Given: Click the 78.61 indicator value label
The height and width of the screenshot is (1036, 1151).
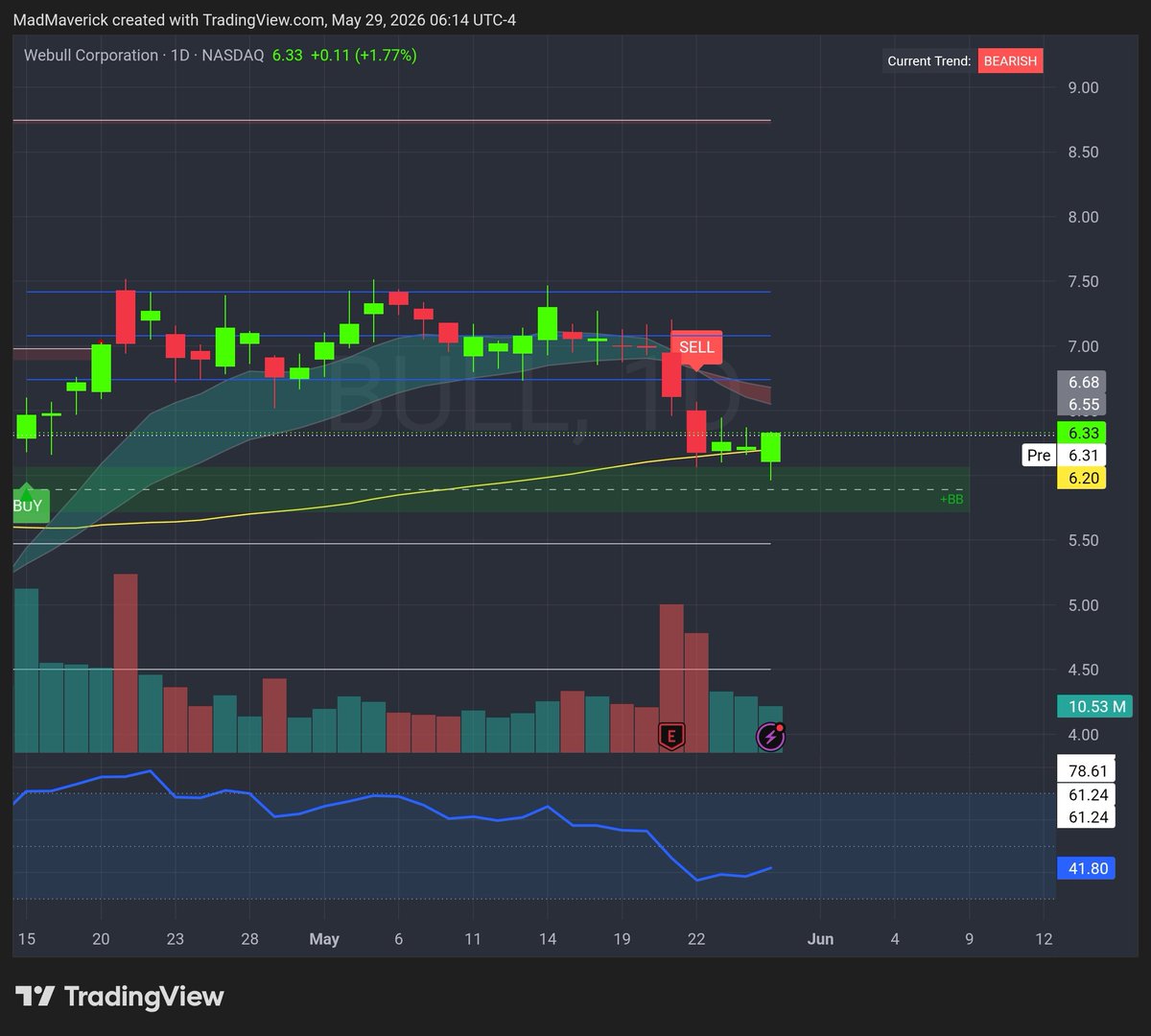Looking at the screenshot, I should point(1085,770).
